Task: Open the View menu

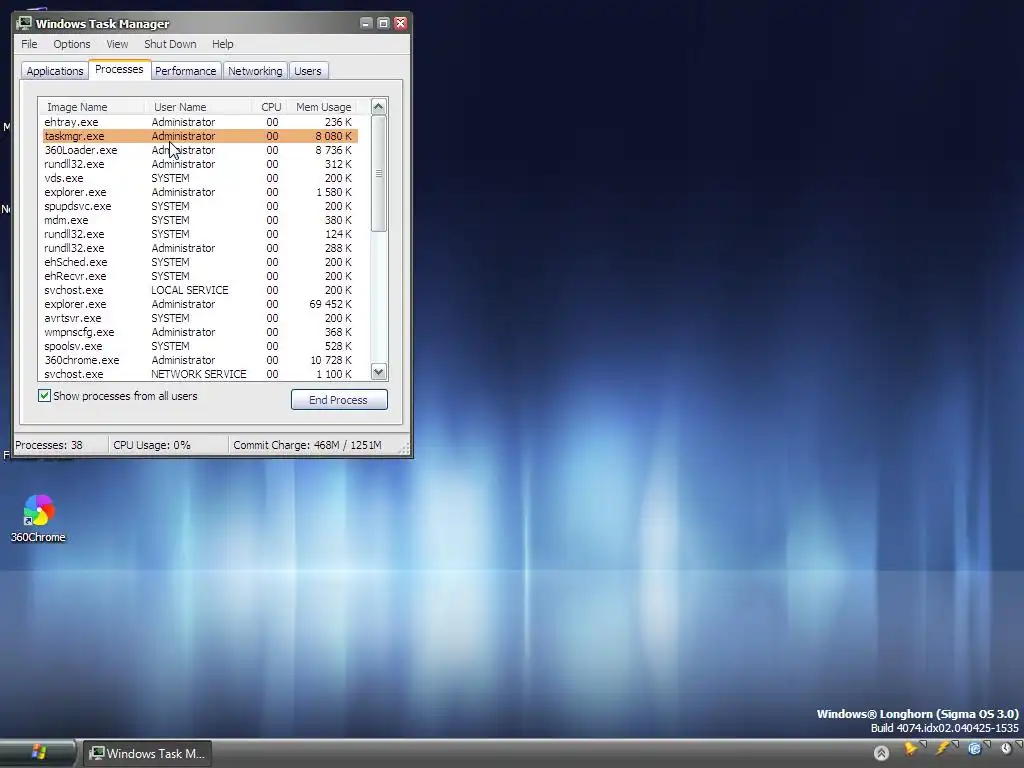Action: point(117,44)
